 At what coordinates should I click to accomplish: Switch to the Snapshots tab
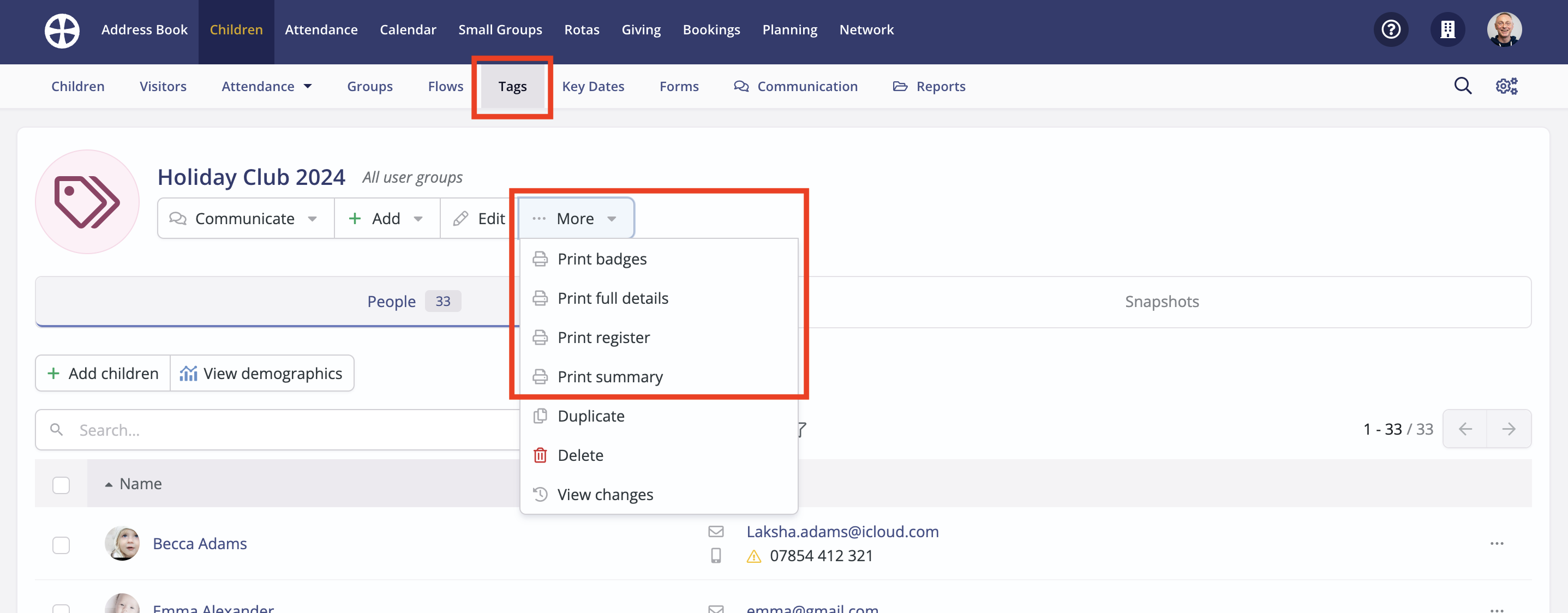pyautogui.click(x=1162, y=302)
